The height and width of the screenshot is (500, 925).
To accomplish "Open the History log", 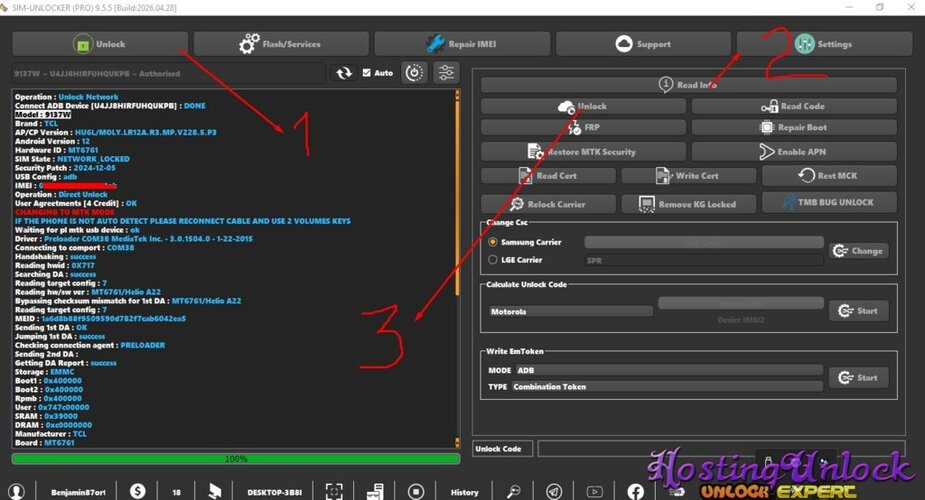I will 464,492.
